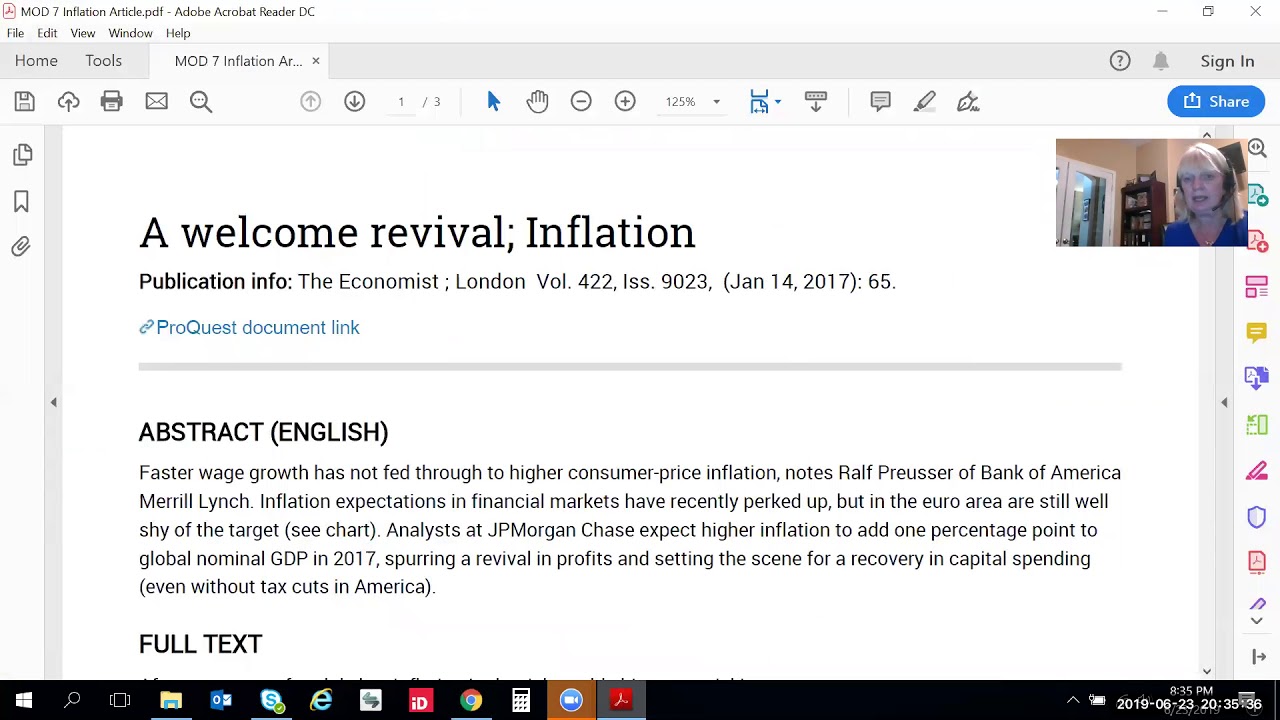Open Skype from the taskbar

[271, 700]
